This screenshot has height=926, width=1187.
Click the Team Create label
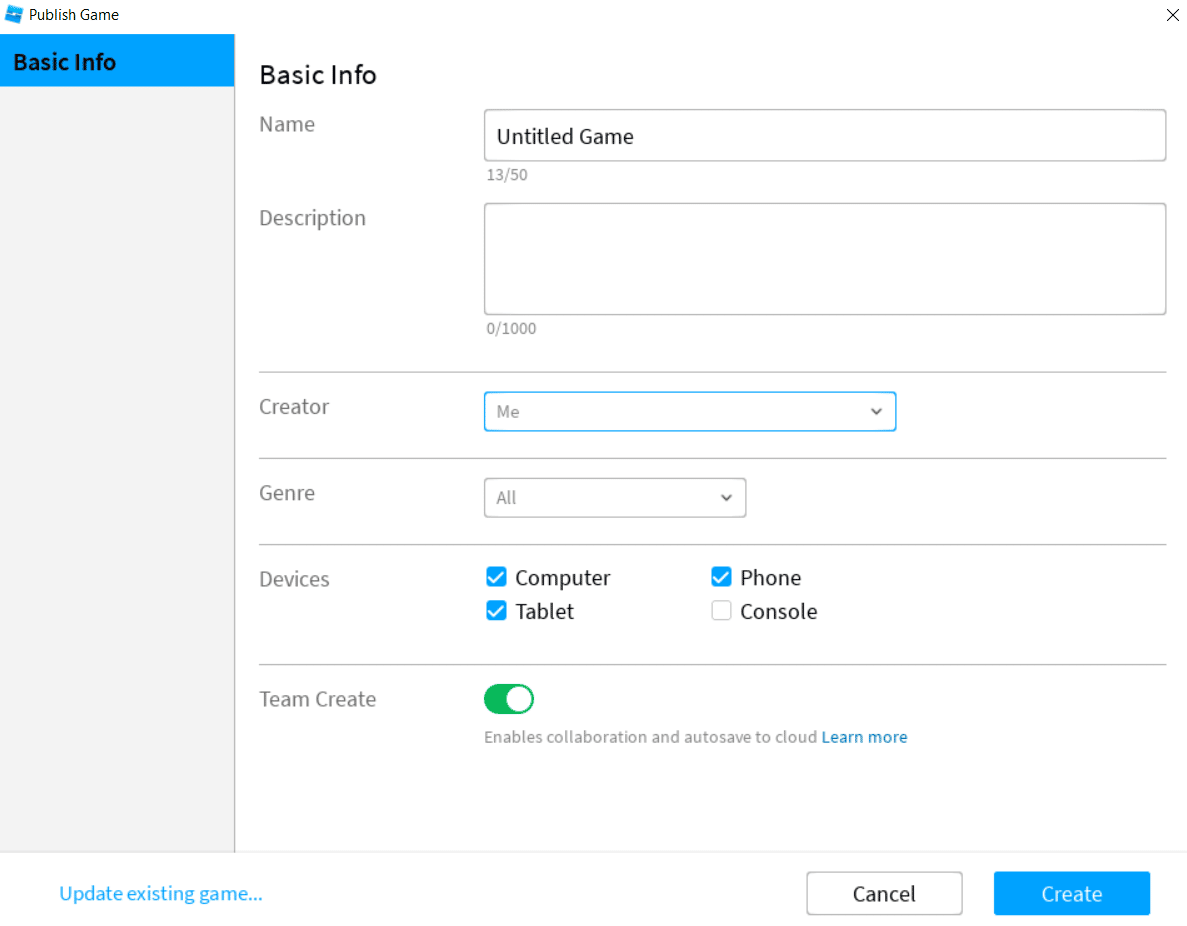317,699
